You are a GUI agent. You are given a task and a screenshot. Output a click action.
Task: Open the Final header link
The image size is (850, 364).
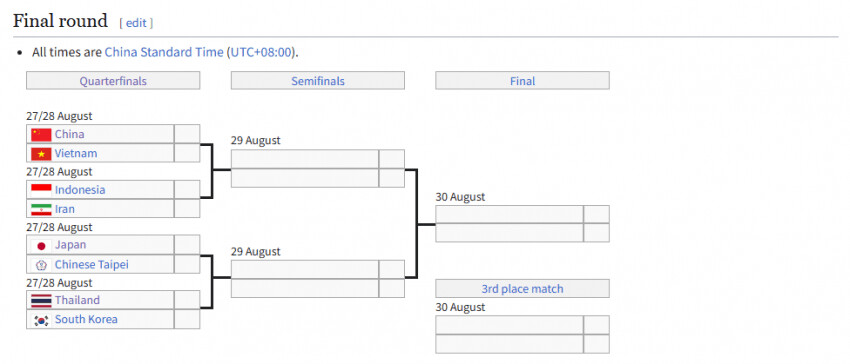coord(522,81)
